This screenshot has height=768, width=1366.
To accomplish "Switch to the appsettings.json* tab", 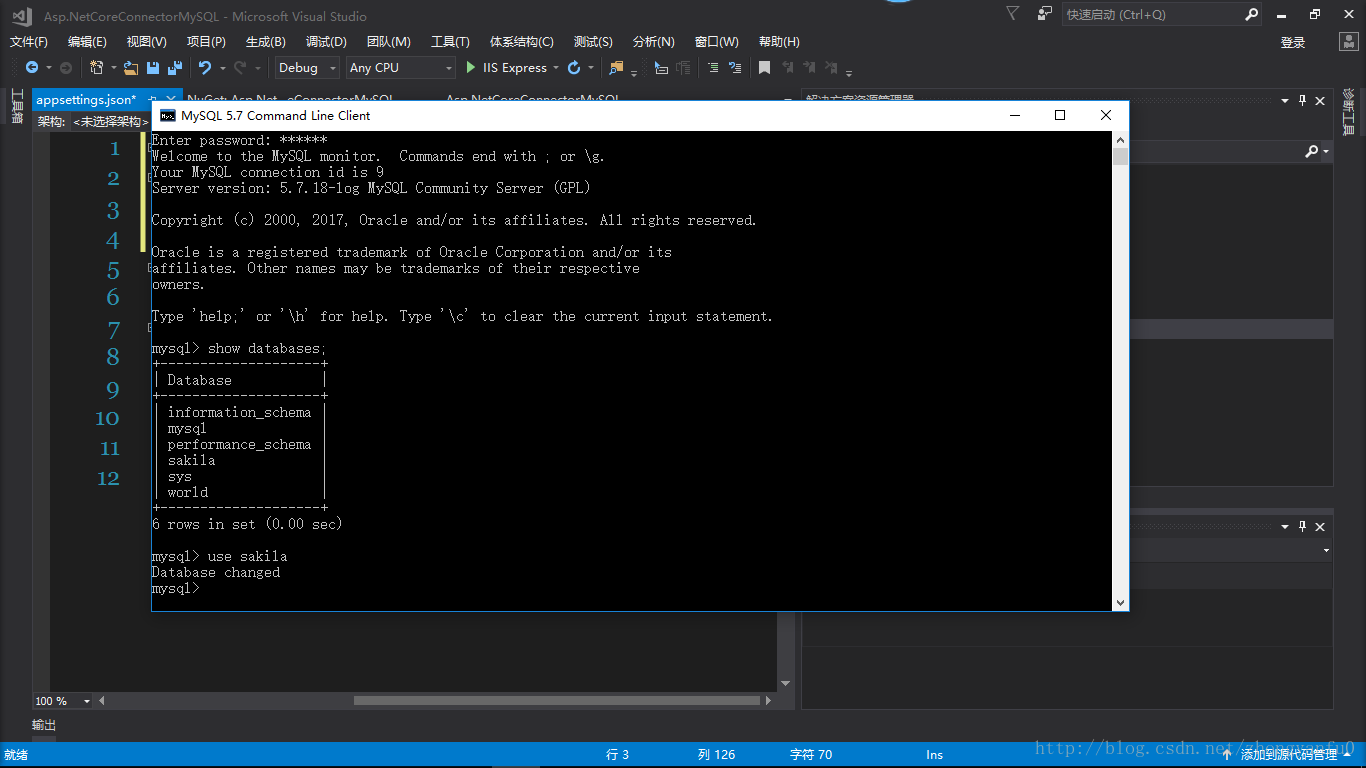I will point(86,100).
